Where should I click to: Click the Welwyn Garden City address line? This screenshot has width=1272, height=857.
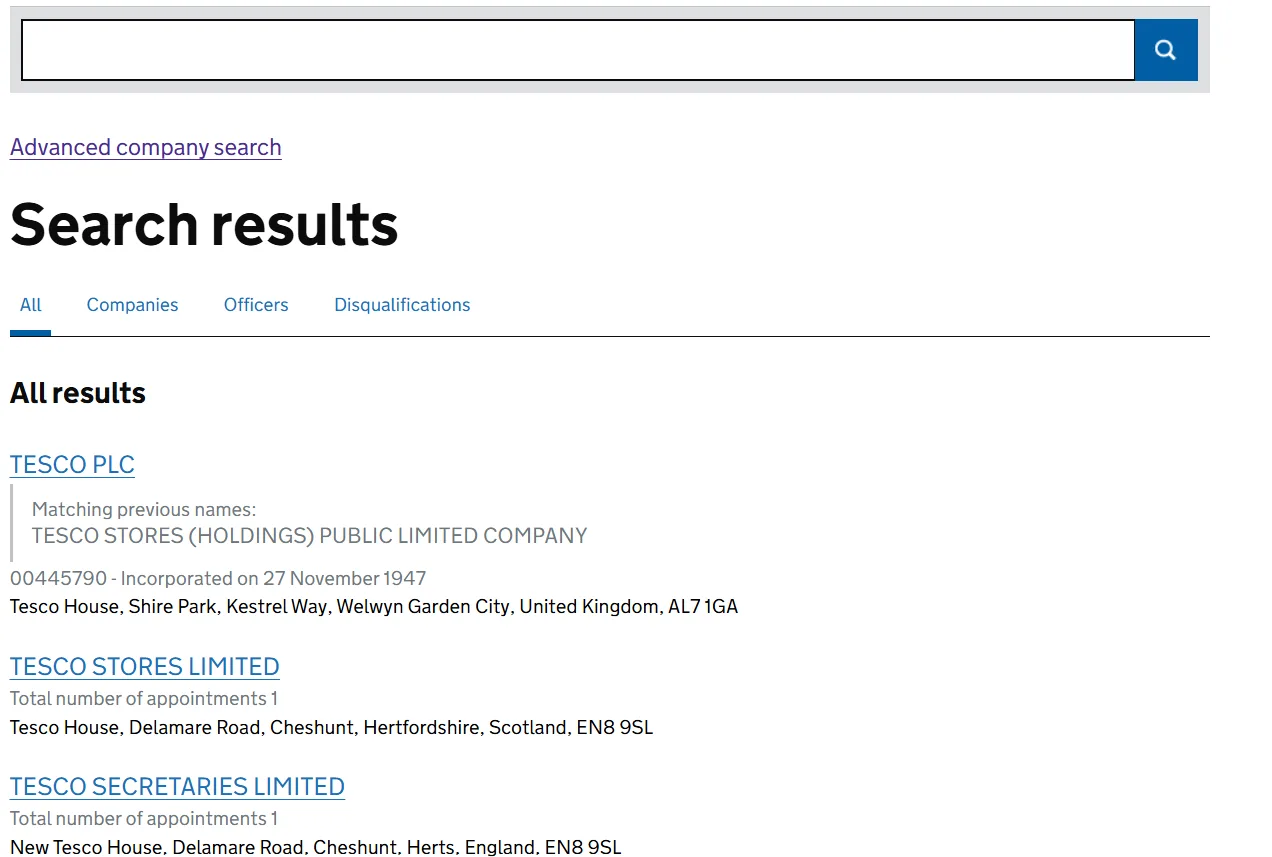(374, 607)
